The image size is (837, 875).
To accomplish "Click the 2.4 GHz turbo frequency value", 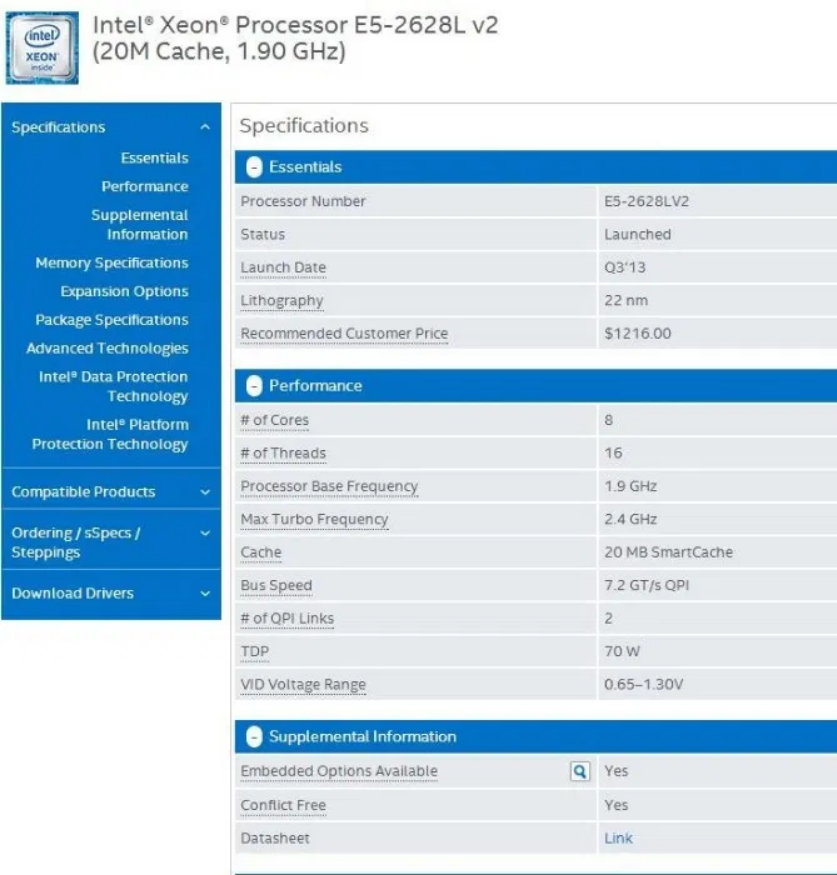I will coord(631,520).
